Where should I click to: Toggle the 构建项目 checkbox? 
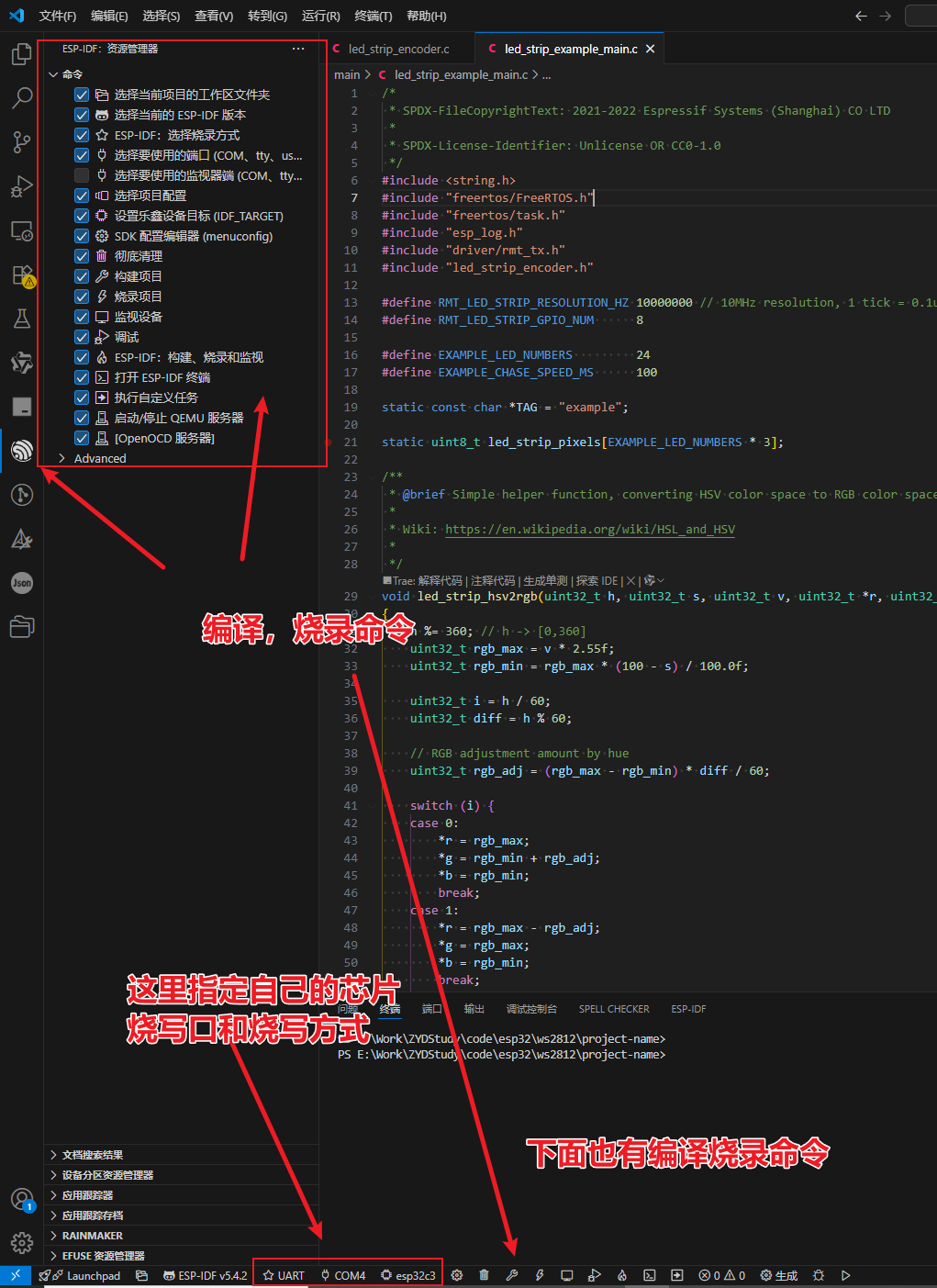click(x=82, y=276)
